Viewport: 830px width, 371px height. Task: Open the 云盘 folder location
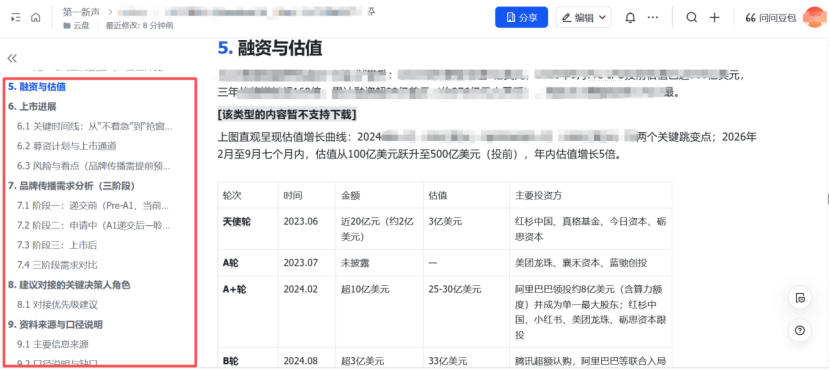(76, 25)
